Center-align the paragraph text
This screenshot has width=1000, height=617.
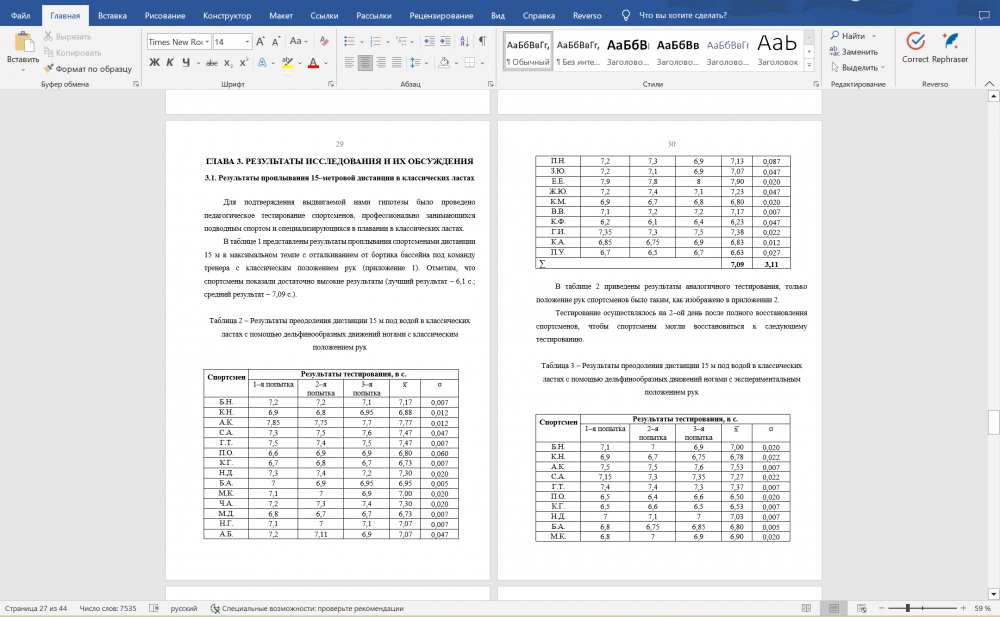coord(366,62)
